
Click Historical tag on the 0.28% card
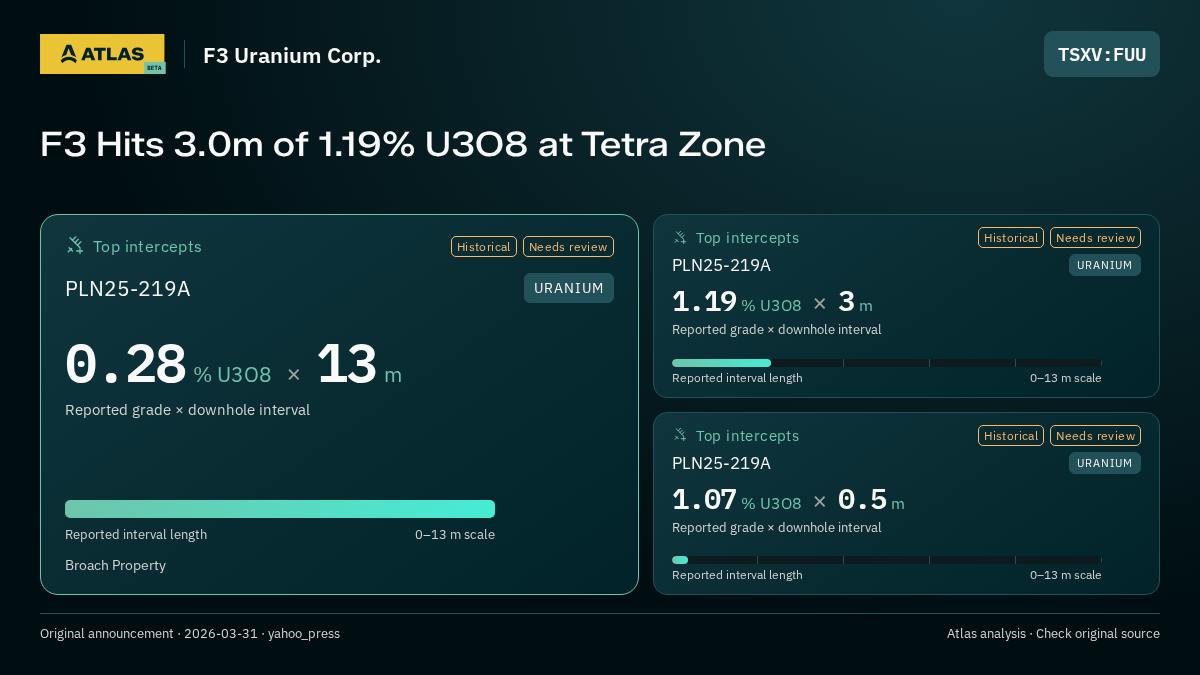484,247
